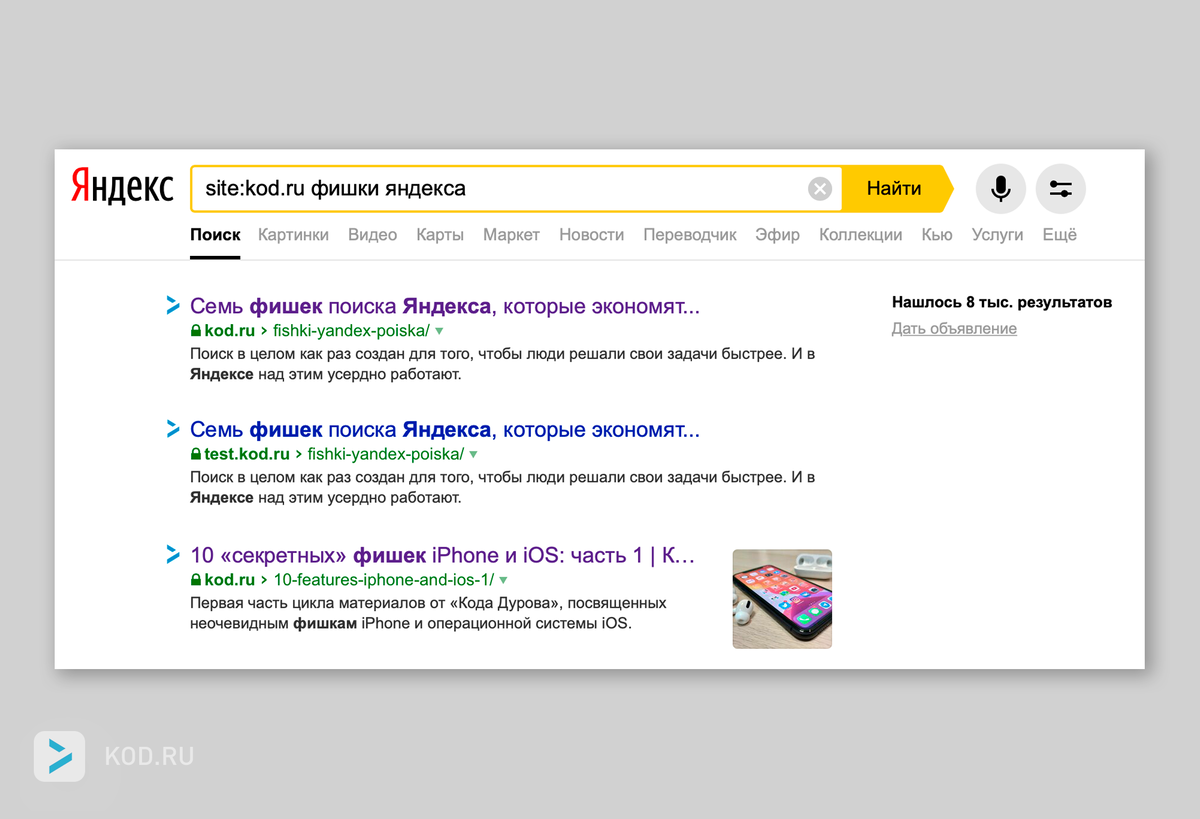Click the Яндекс logo
This screenshot has height=819, width=1200.
click(x=122, y=188)
